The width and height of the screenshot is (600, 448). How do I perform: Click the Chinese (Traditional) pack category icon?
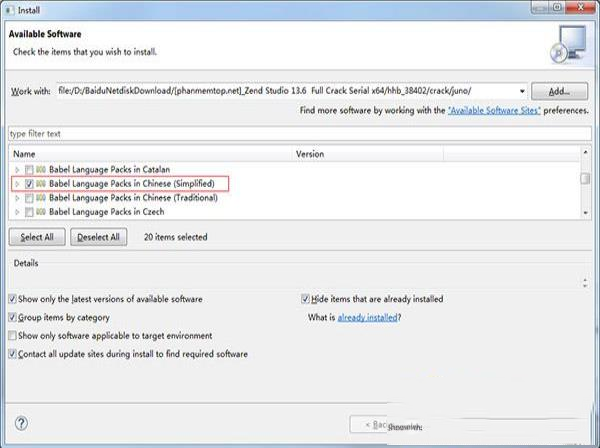(41, 198)
